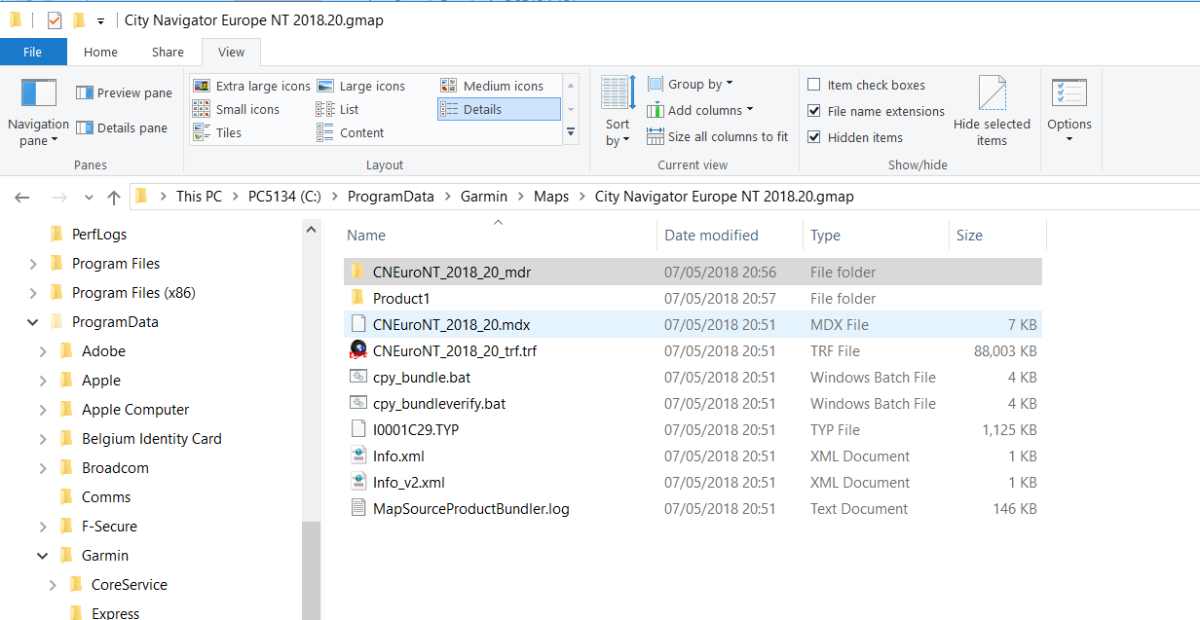The width and height of the screenshot is (1200, 620).
Task: Select the Info_v2.xml file
Action: [692, 482]
